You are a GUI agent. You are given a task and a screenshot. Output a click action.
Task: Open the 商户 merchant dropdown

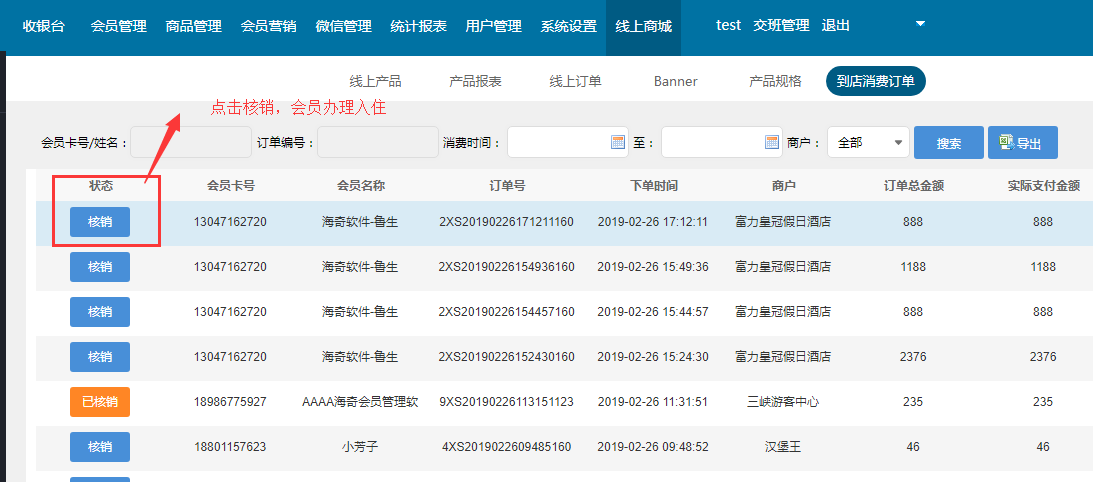click(867, 143)
